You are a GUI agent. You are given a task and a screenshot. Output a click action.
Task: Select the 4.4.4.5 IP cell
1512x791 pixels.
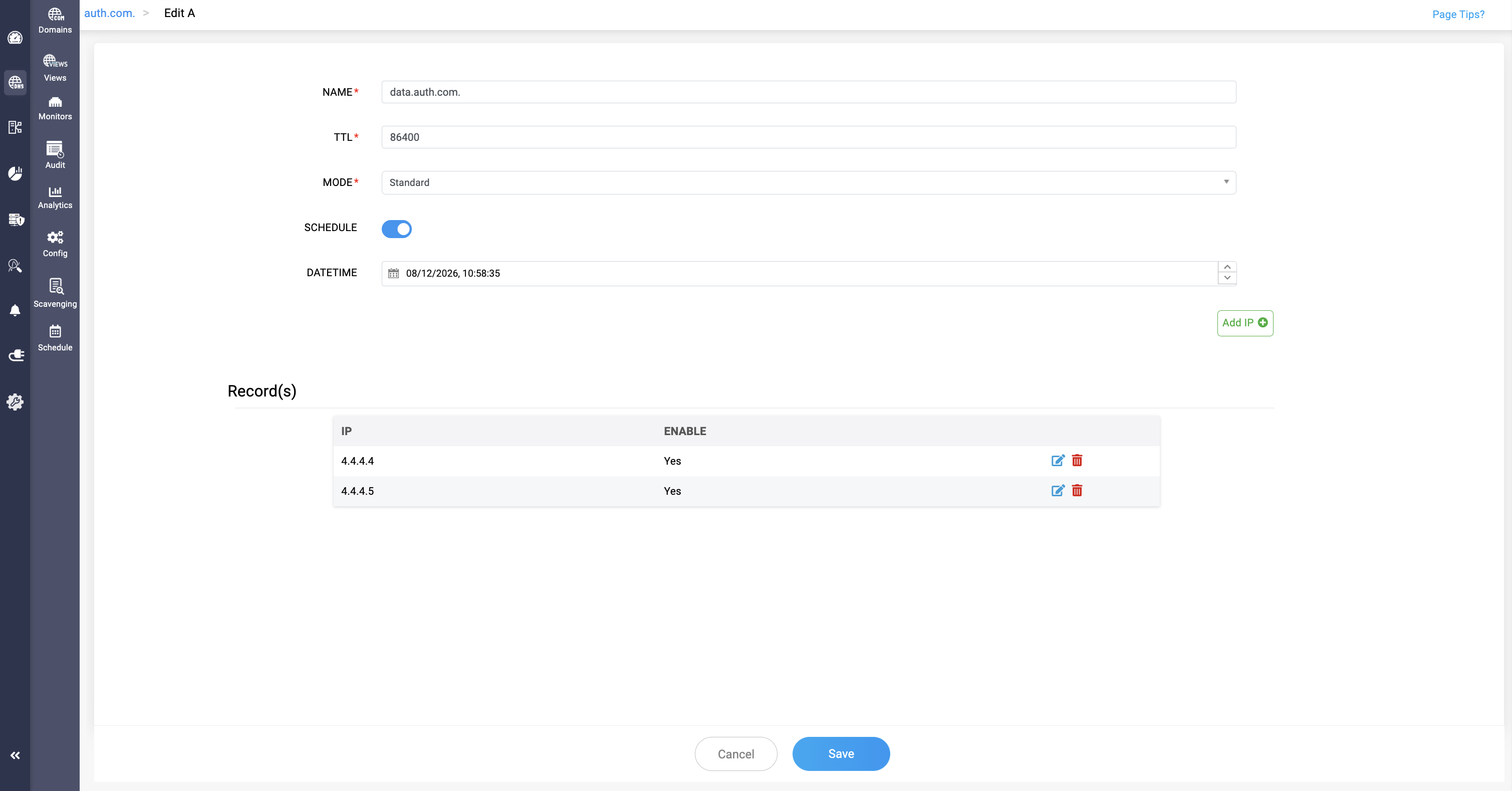coord(357,491)
